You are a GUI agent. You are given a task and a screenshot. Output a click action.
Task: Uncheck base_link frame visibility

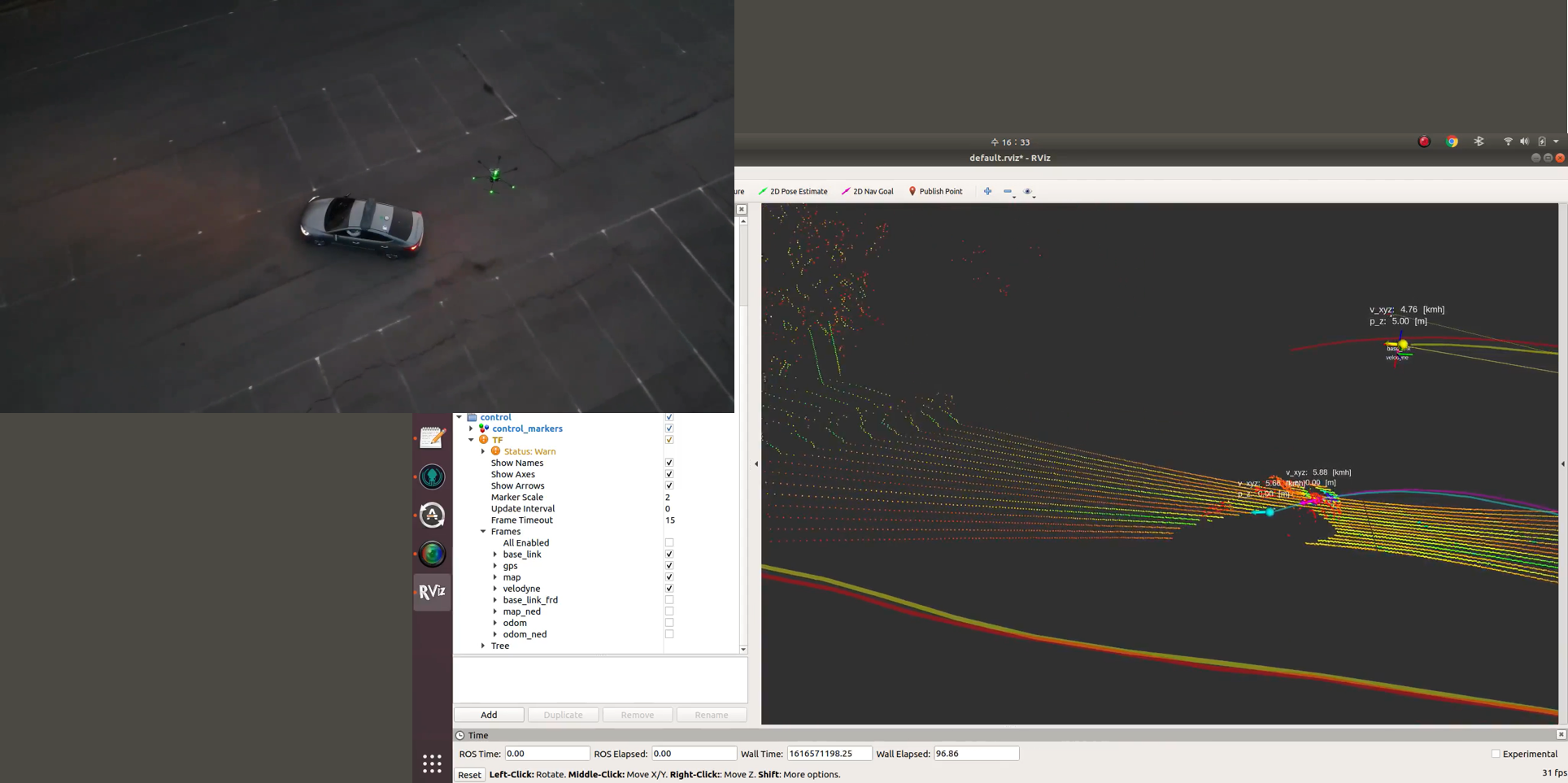[x=669, y=554]
